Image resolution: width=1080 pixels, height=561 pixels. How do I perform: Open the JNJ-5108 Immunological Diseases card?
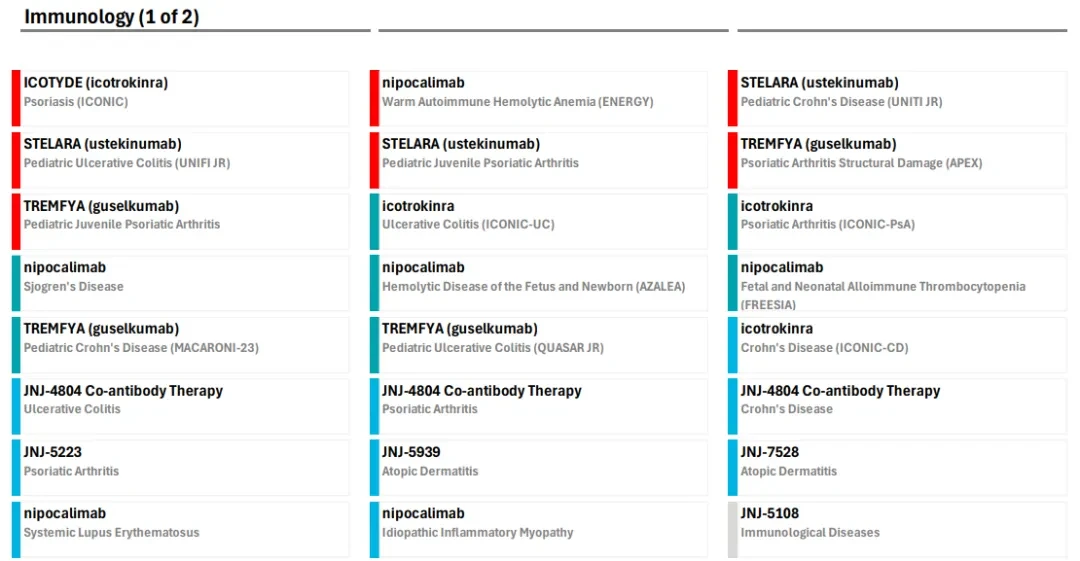coord(897,529)
